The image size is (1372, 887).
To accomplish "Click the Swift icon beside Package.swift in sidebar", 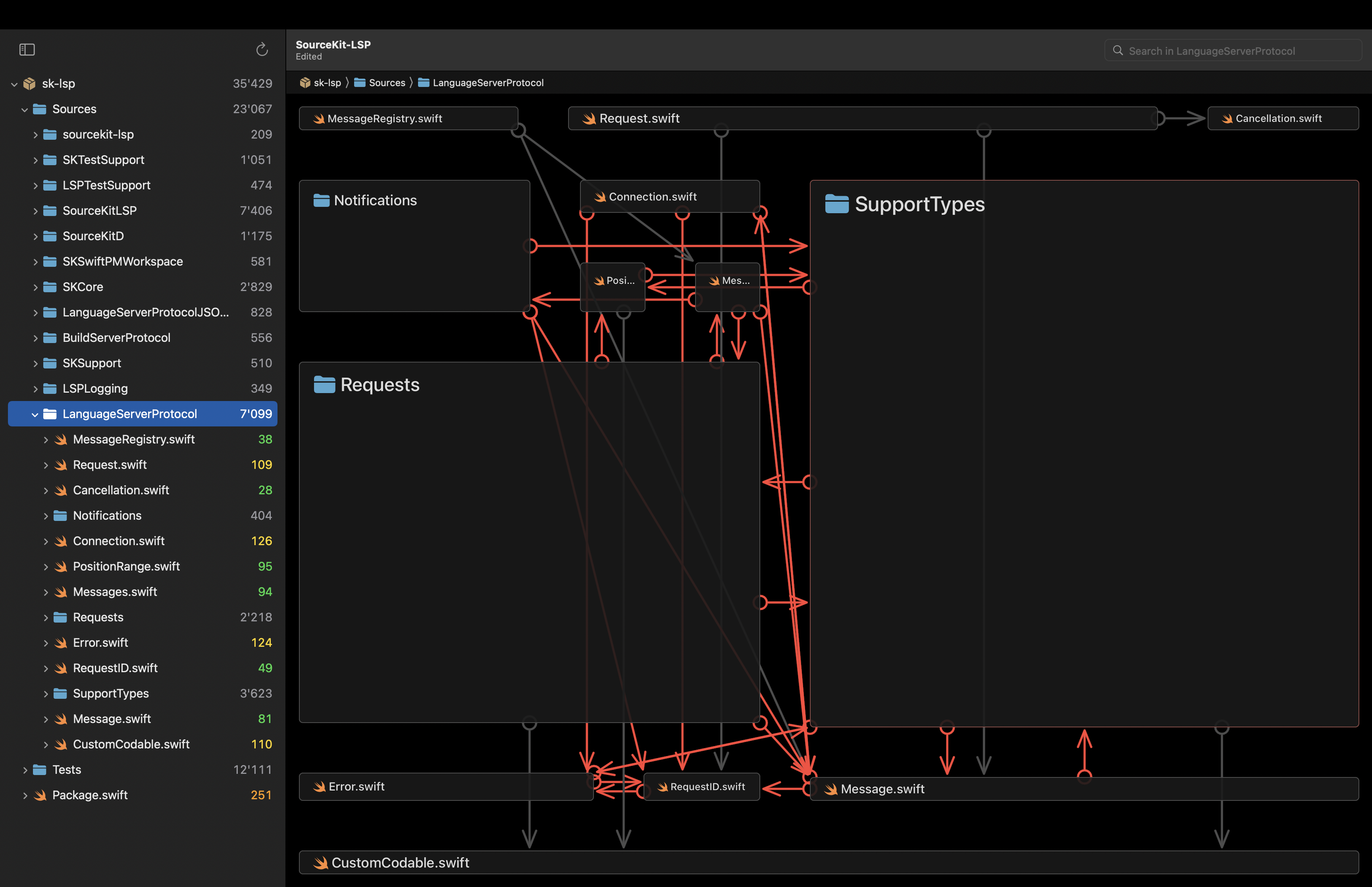I will [x=40, y=795].
